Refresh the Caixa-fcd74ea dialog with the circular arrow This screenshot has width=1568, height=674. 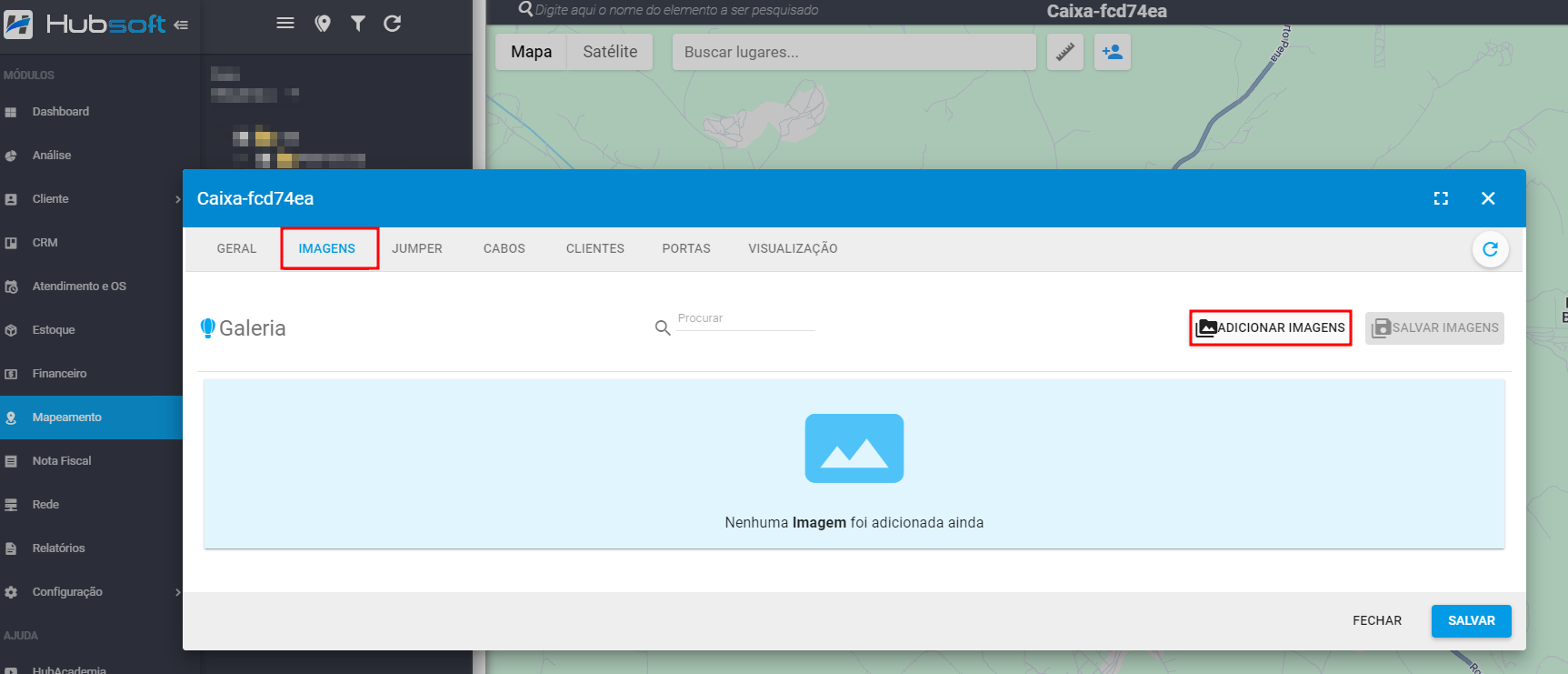(x=1491, y=249)
